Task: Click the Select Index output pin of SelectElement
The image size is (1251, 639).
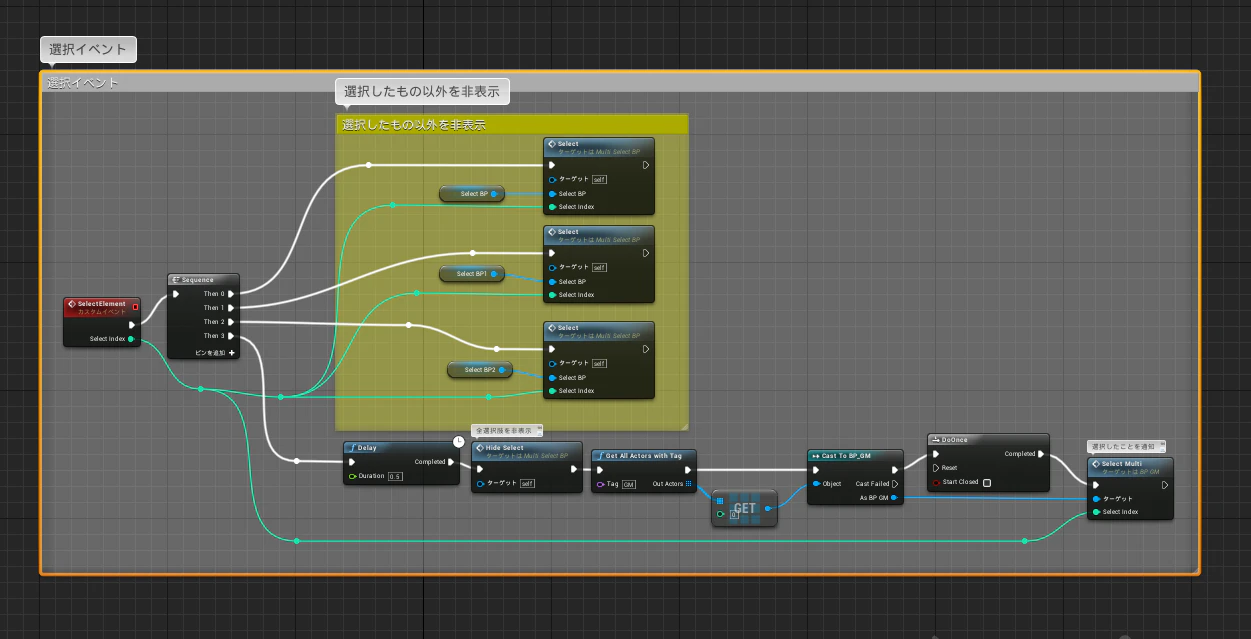Action: tap(131, 339)
